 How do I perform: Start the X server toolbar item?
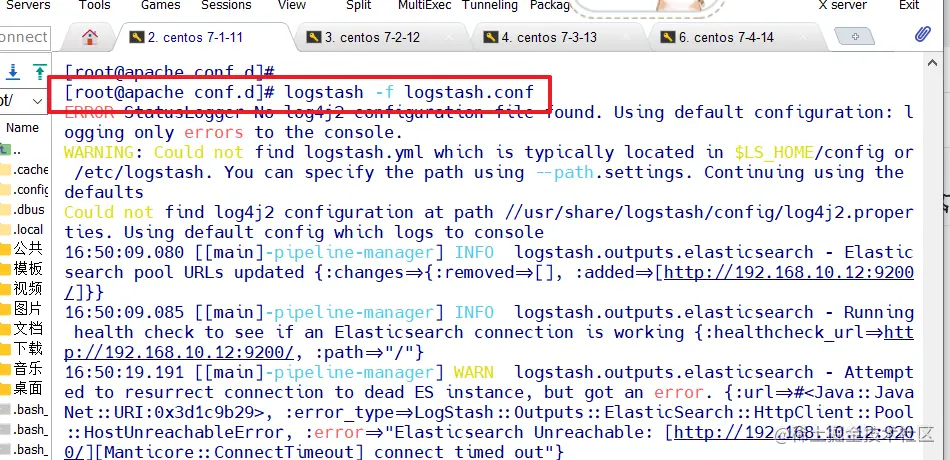click(x=843, y=5)
